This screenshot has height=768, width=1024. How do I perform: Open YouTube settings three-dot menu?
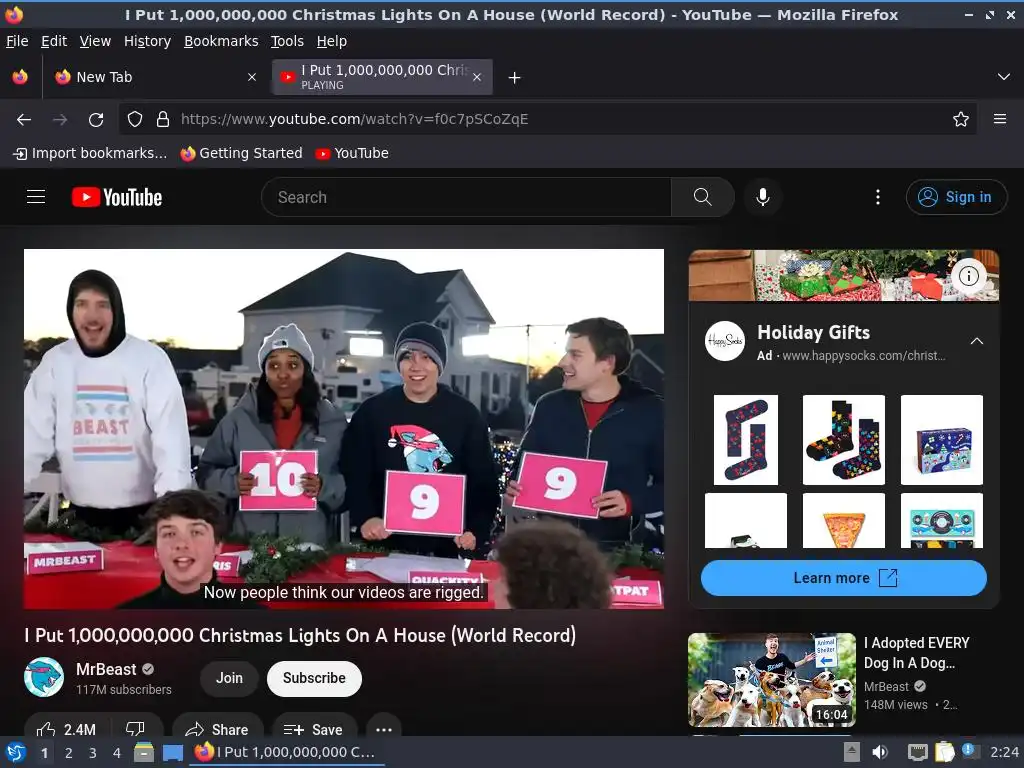pyautogui.click(x=878, y=197)
